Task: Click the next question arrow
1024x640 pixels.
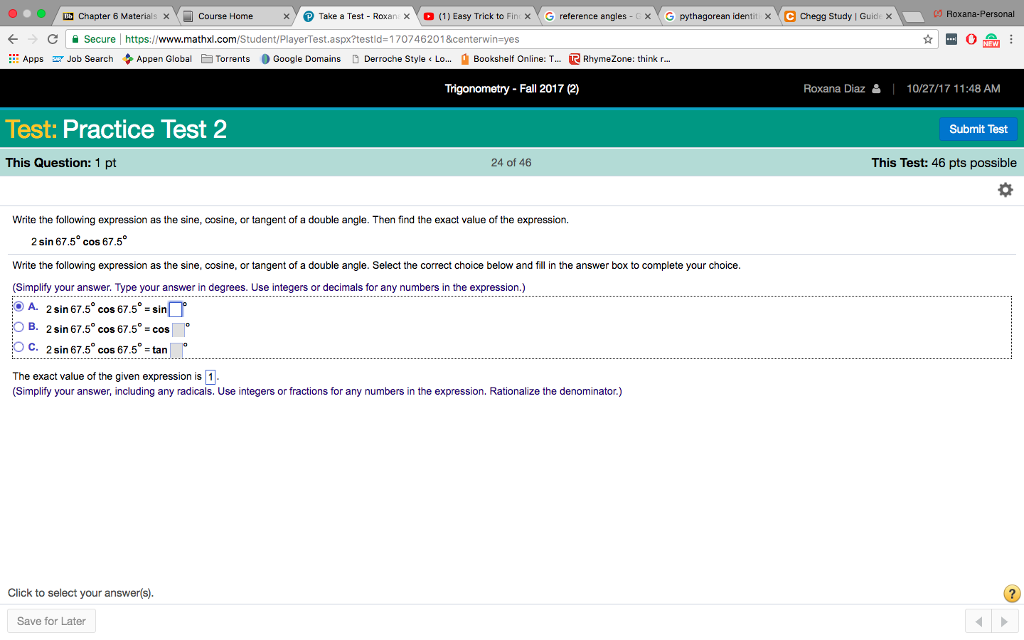Action: [x=1005, y=620]
